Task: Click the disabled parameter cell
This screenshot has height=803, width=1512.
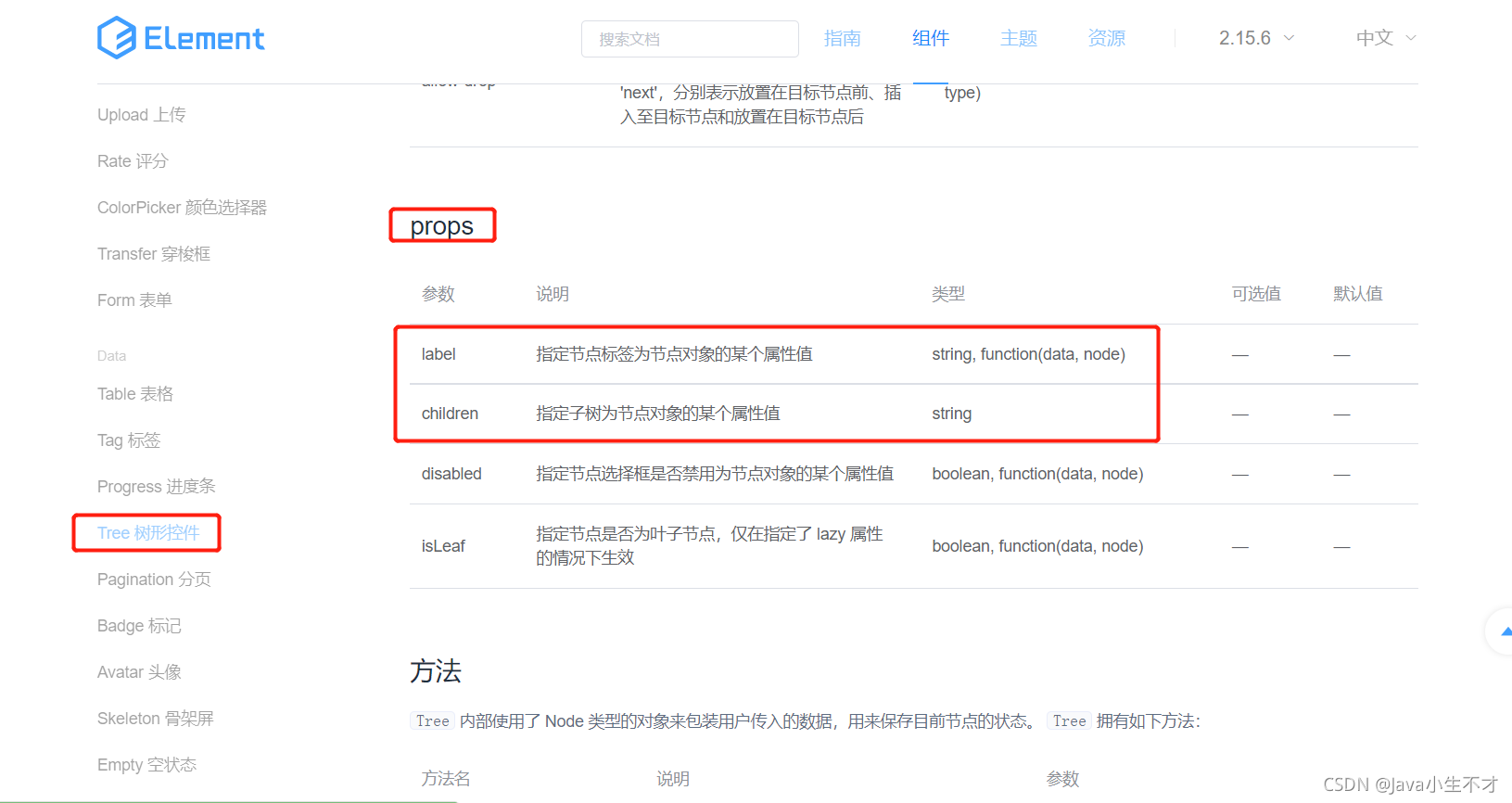Action: pos(451,474)
